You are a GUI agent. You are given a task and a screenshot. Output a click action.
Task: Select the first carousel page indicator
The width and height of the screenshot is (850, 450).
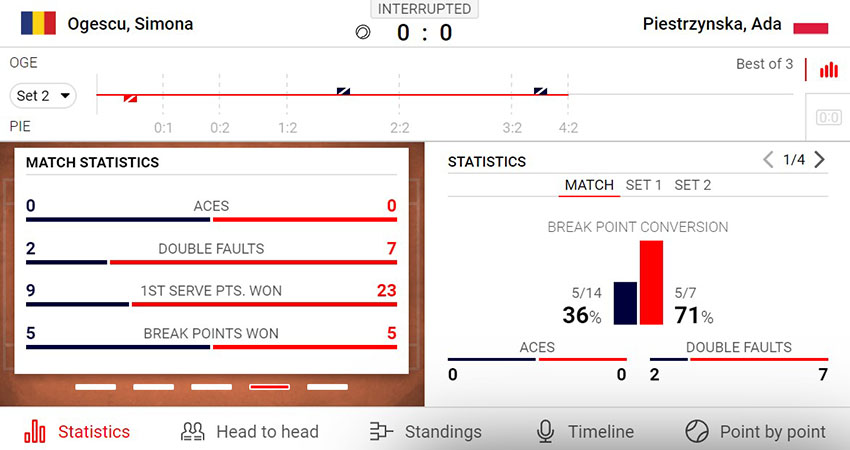pyautogui.click(x=95, y=386)
